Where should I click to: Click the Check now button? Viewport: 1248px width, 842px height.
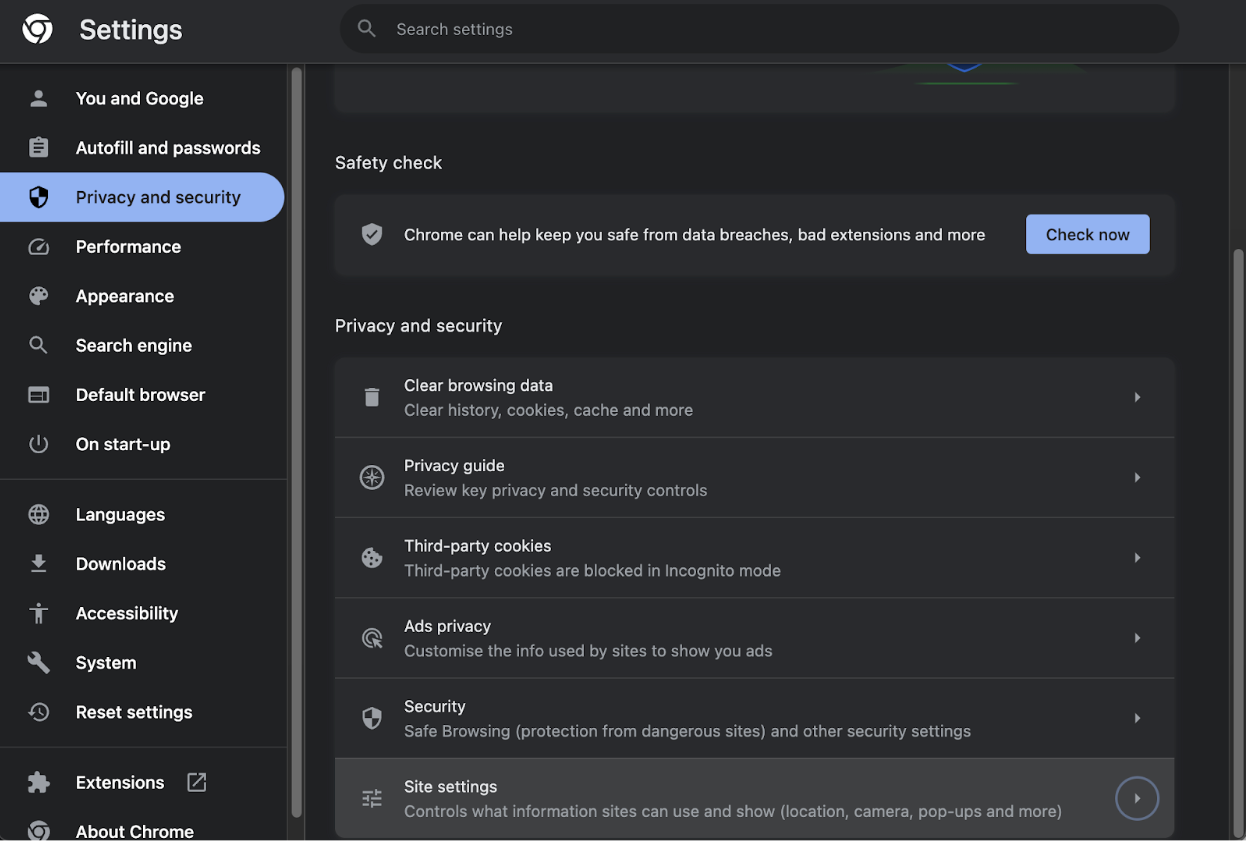[1087, 234]
